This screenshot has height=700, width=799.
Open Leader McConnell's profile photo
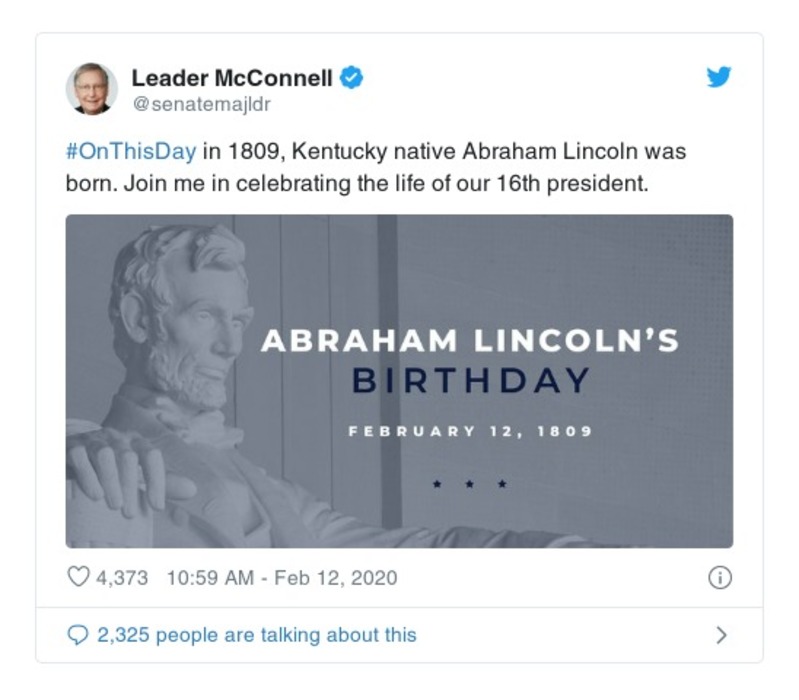pos(91,89)
